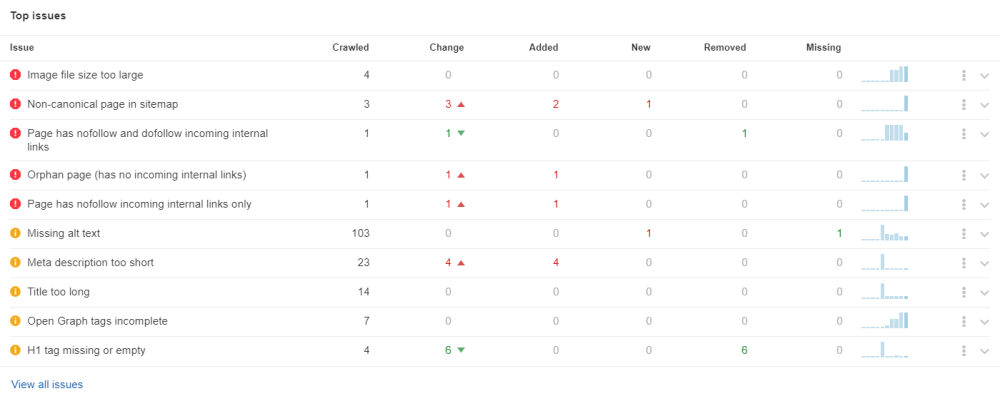The image size is (1000, 401).
Task: Open the Missing alt text issue
Action: pyautogui.click(x=64, y=234)
